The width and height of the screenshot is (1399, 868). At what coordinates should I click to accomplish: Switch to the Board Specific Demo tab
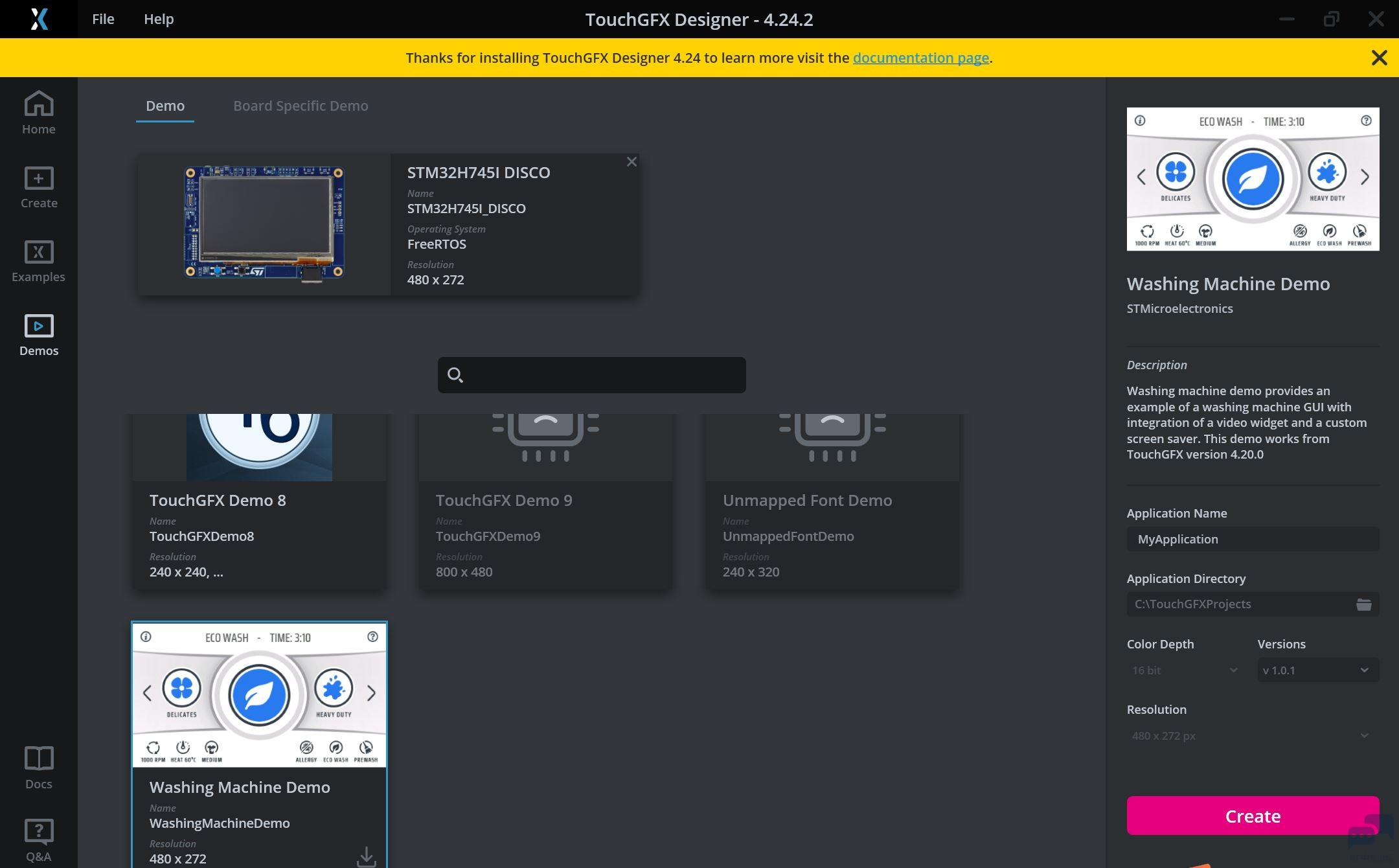pos(301,106)
